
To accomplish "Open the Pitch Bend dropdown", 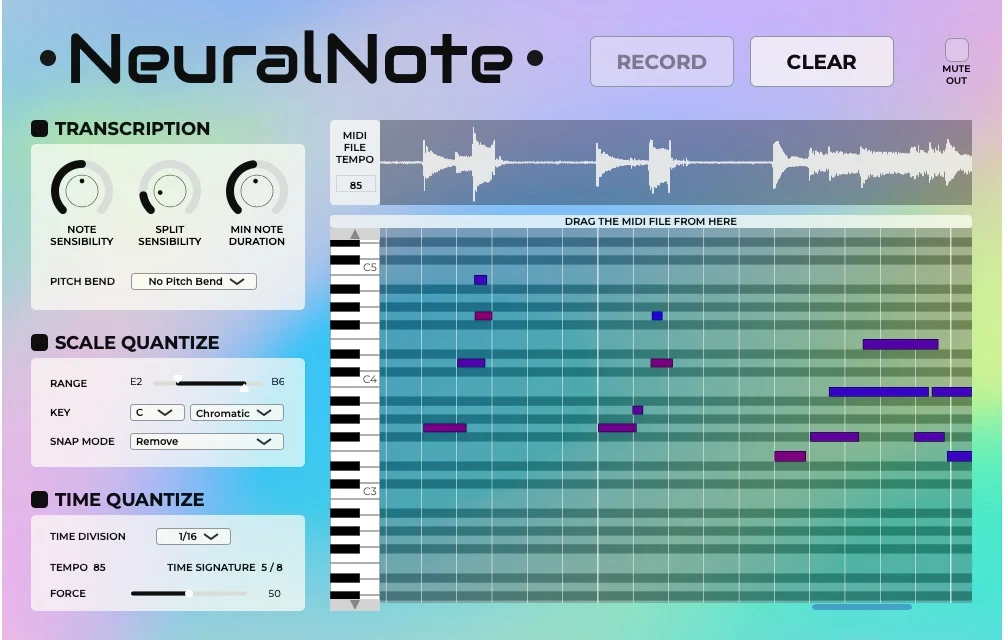I will point(194,282).
